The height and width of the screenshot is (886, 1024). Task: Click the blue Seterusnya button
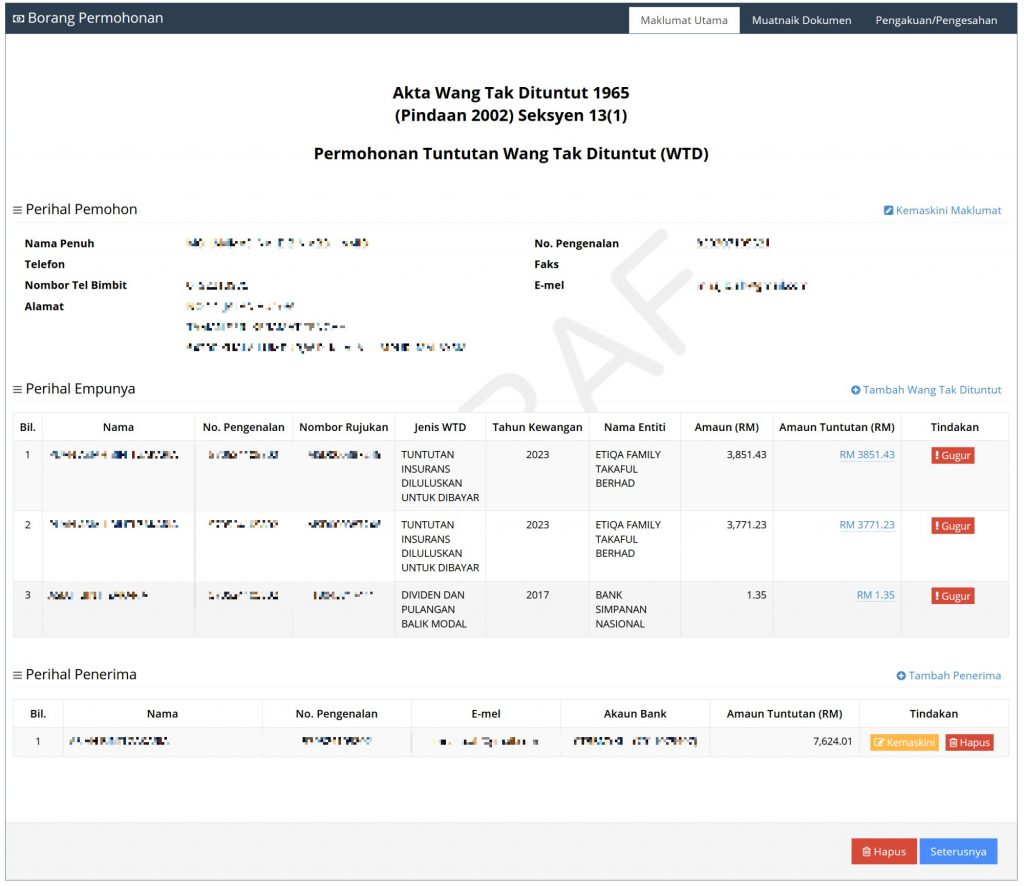click(958, 851)
